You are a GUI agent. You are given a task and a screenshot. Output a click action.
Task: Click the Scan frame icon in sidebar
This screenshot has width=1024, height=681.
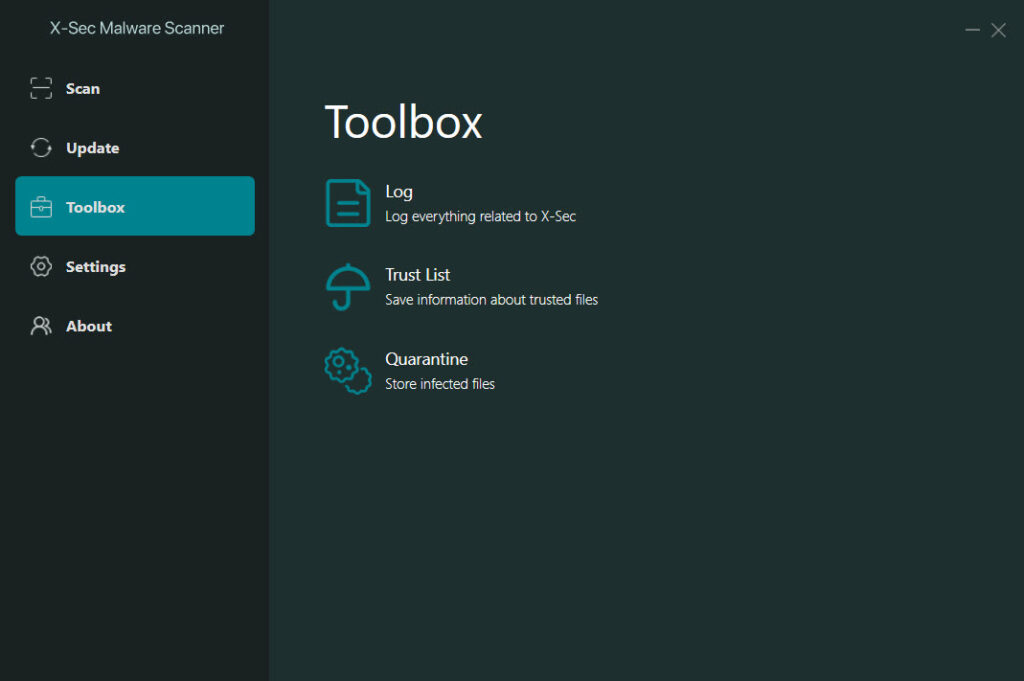[40, 88]
